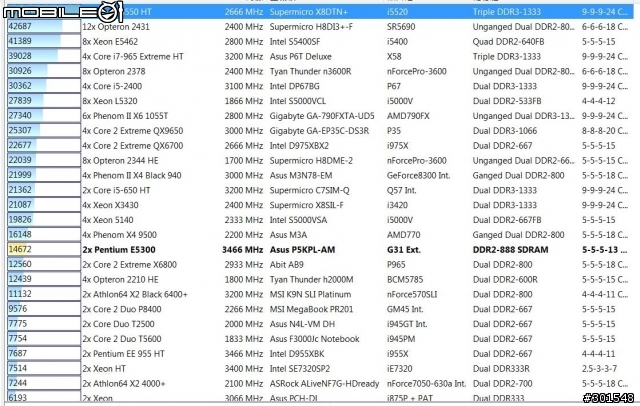Viewport: 640px width, 406px height.
Task: Choose the 2x Core i5-650 HT row
Action: point(320,190)
